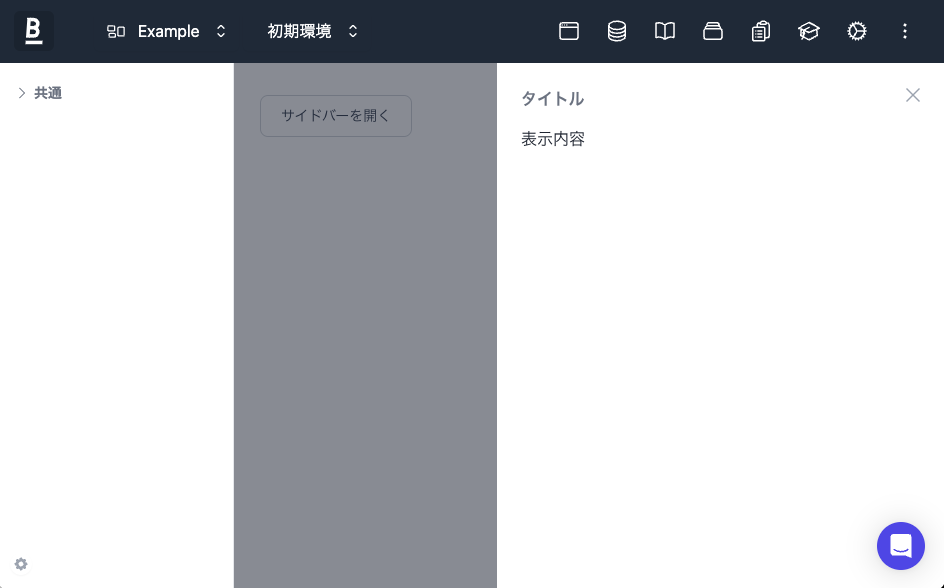This screenshot has width=944, height=588.
Task: Open the storage drawer icon
Action: [x=713, y=31]
